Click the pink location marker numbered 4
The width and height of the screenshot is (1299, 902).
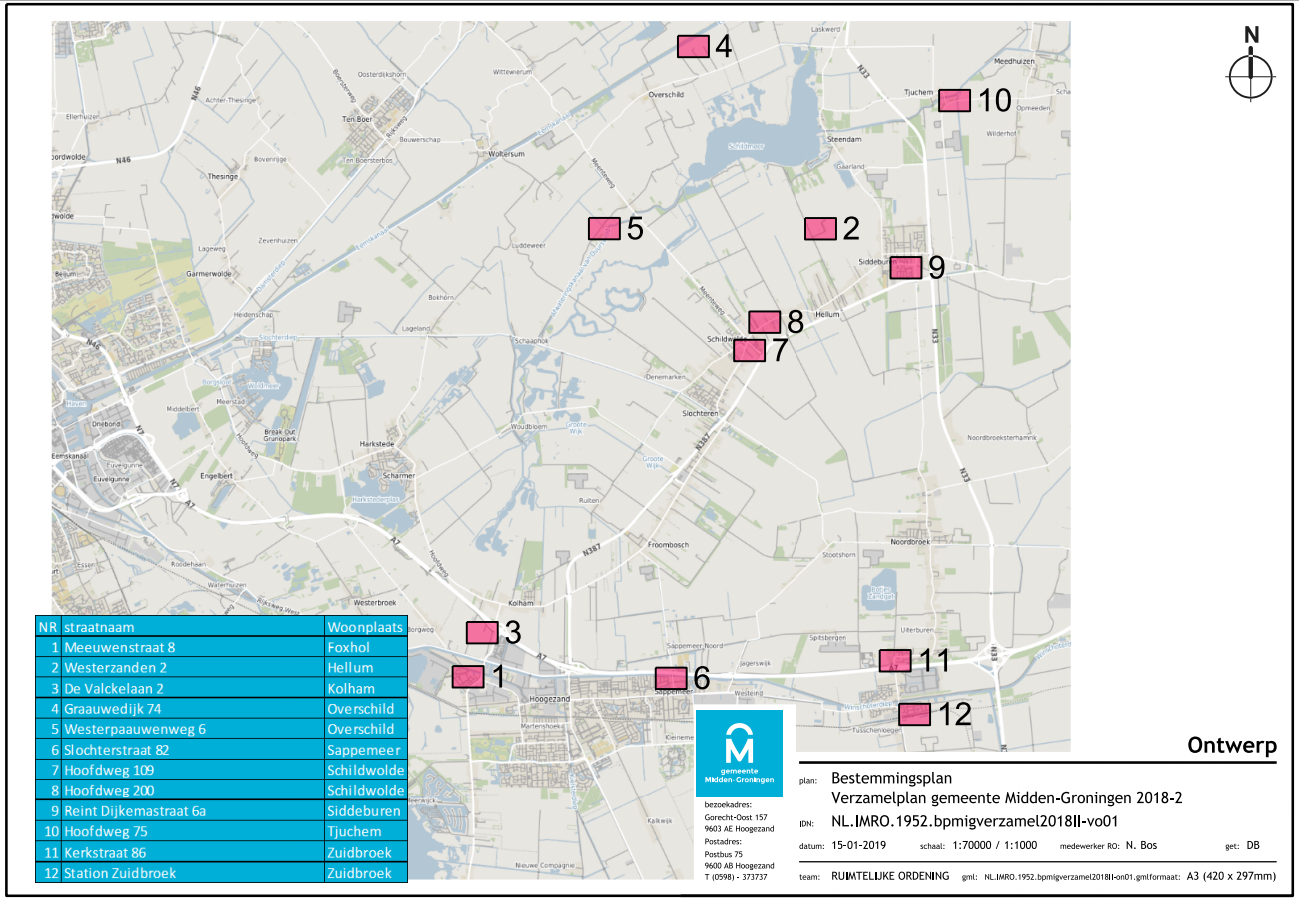click(693, 46)
